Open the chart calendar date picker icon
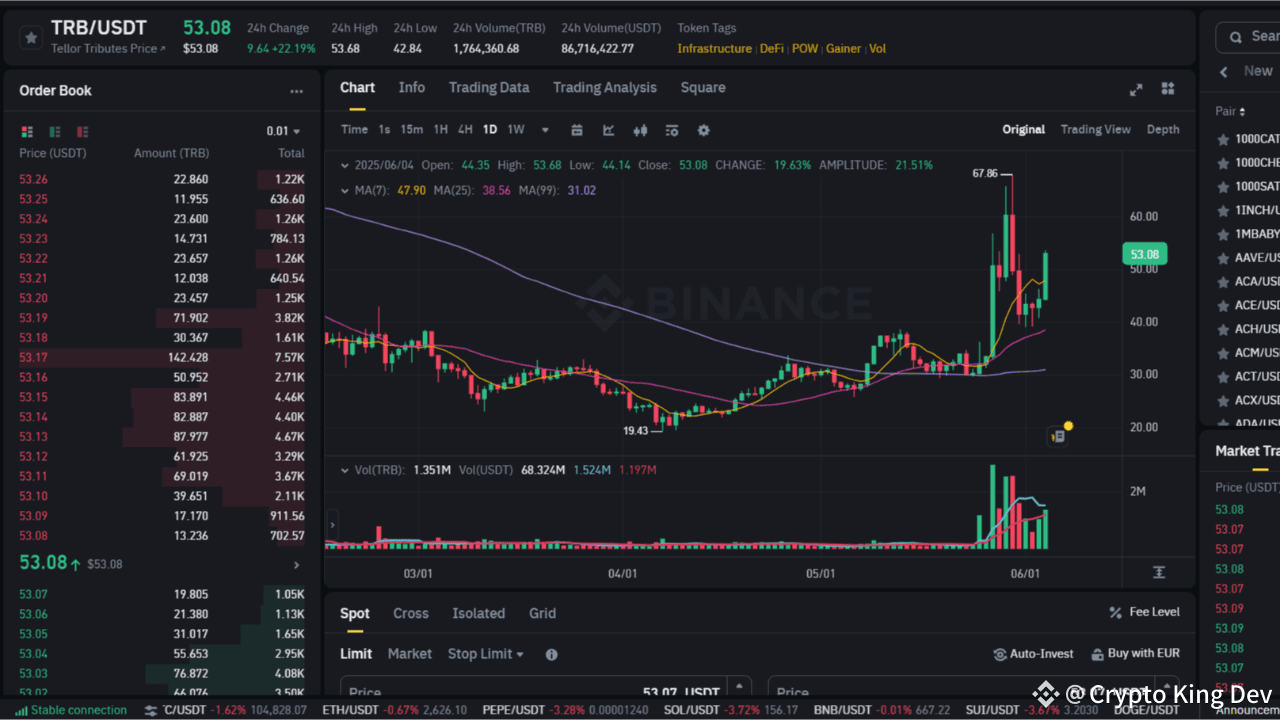 point(577,130)
